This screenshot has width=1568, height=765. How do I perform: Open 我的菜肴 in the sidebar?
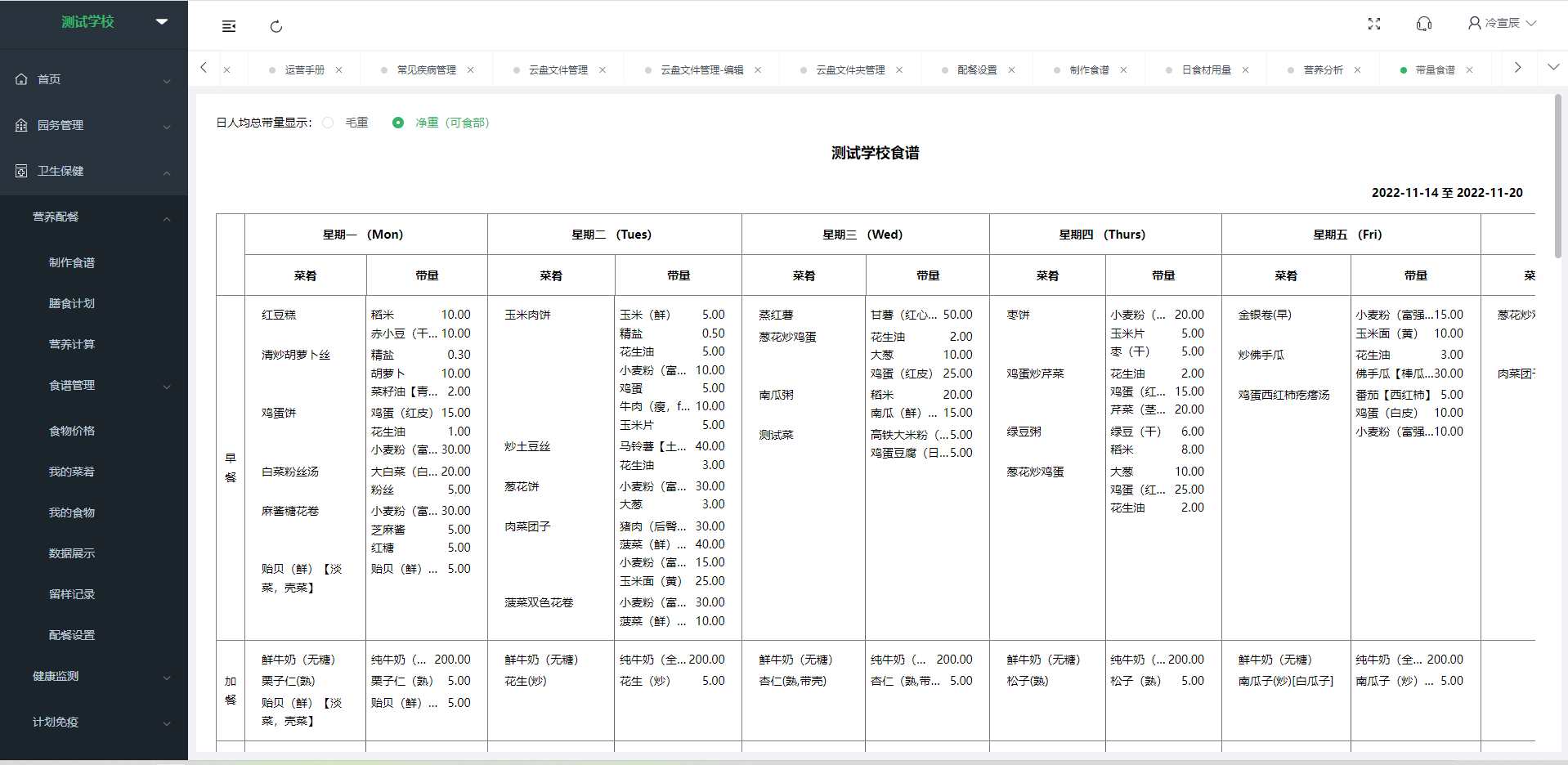coord(72,472)
